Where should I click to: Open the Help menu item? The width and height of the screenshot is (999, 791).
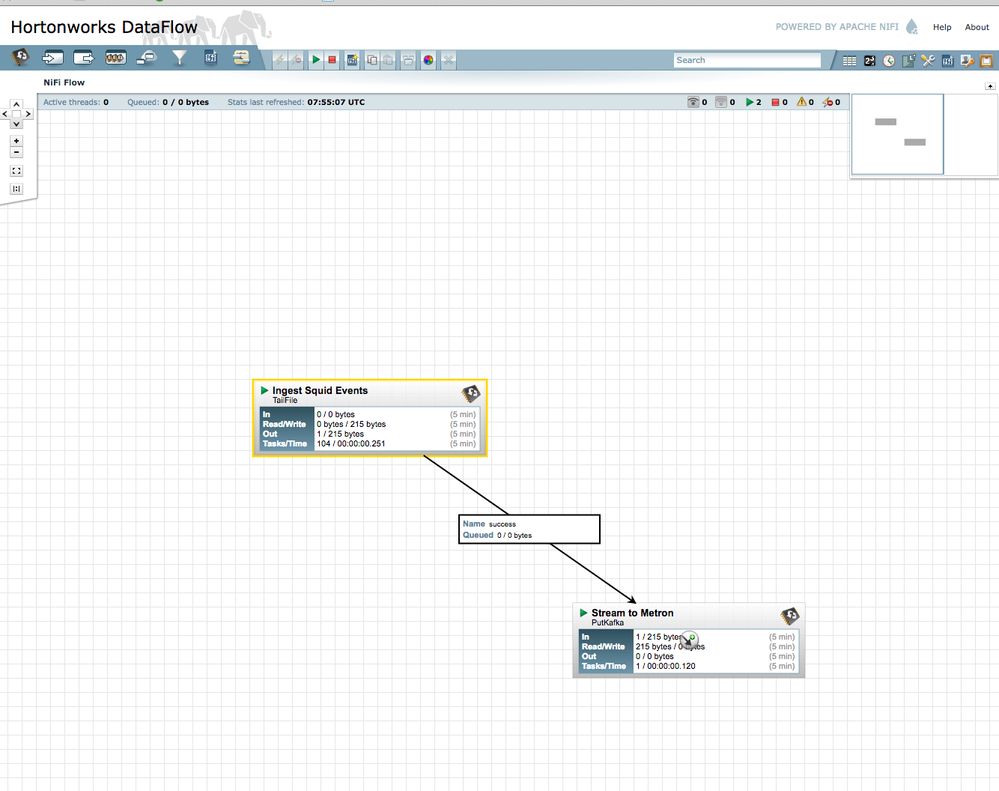coord(941,27)
